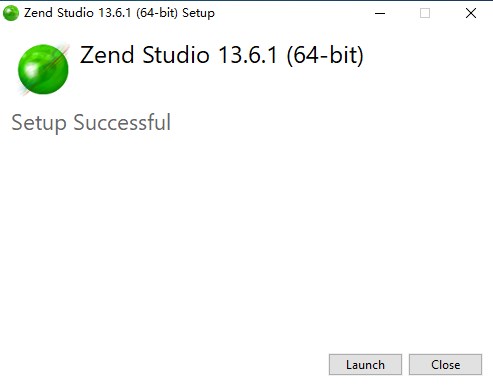The image size is (493, 386).
Task: Click the title bar text ending in "Setup"
Action: click(x=119, y=13)
